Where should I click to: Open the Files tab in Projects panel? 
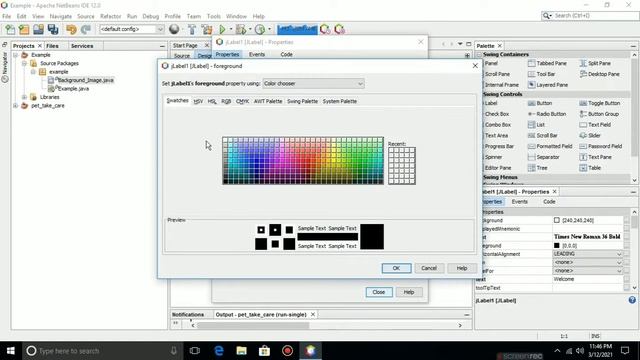pyautogui.click(x=52, y=46)
